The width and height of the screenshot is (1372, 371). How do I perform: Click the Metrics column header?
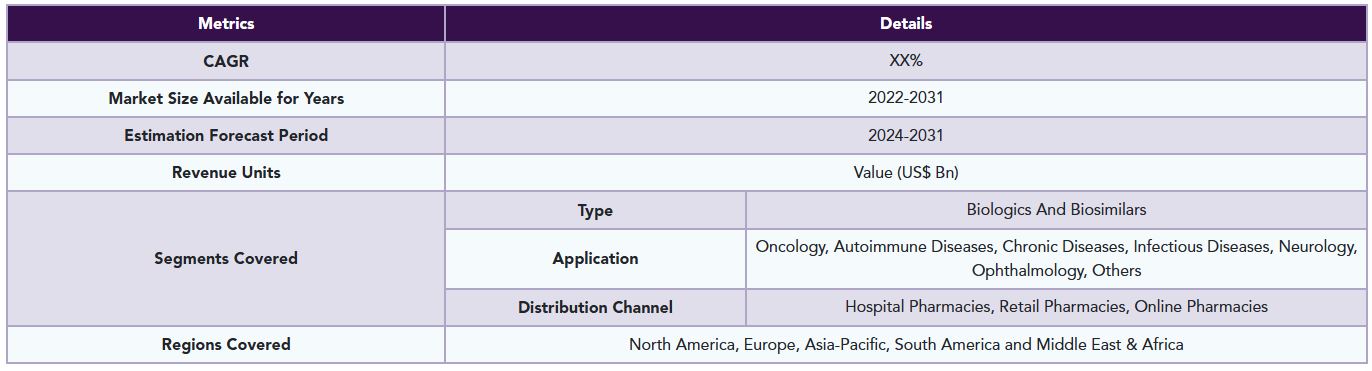(x=226, y=24)
